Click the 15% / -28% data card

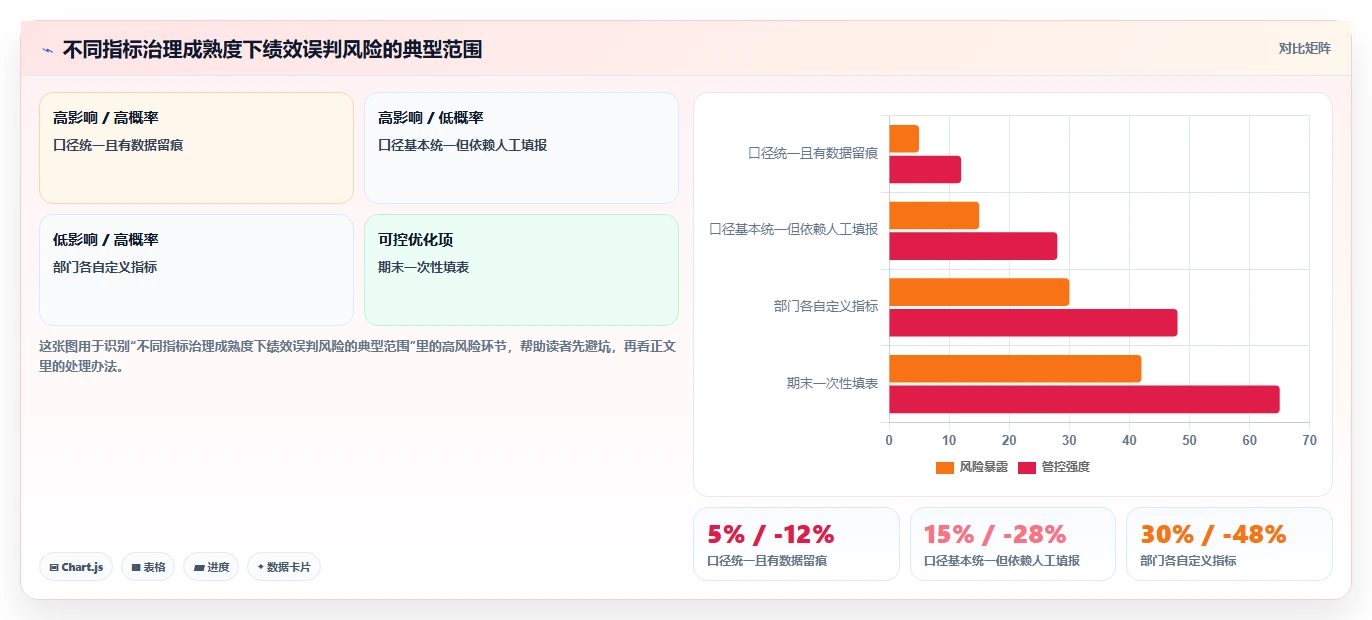pos(1013,544)
